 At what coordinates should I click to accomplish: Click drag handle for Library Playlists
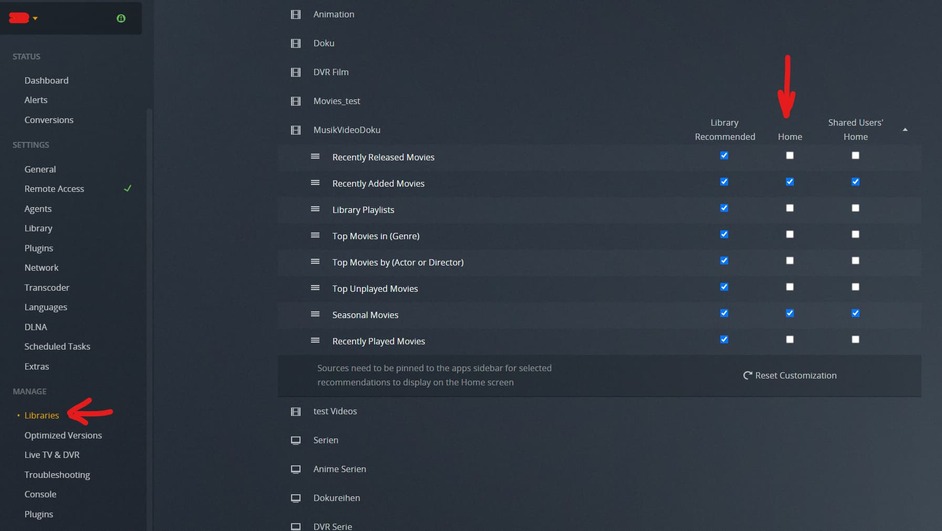315,209
